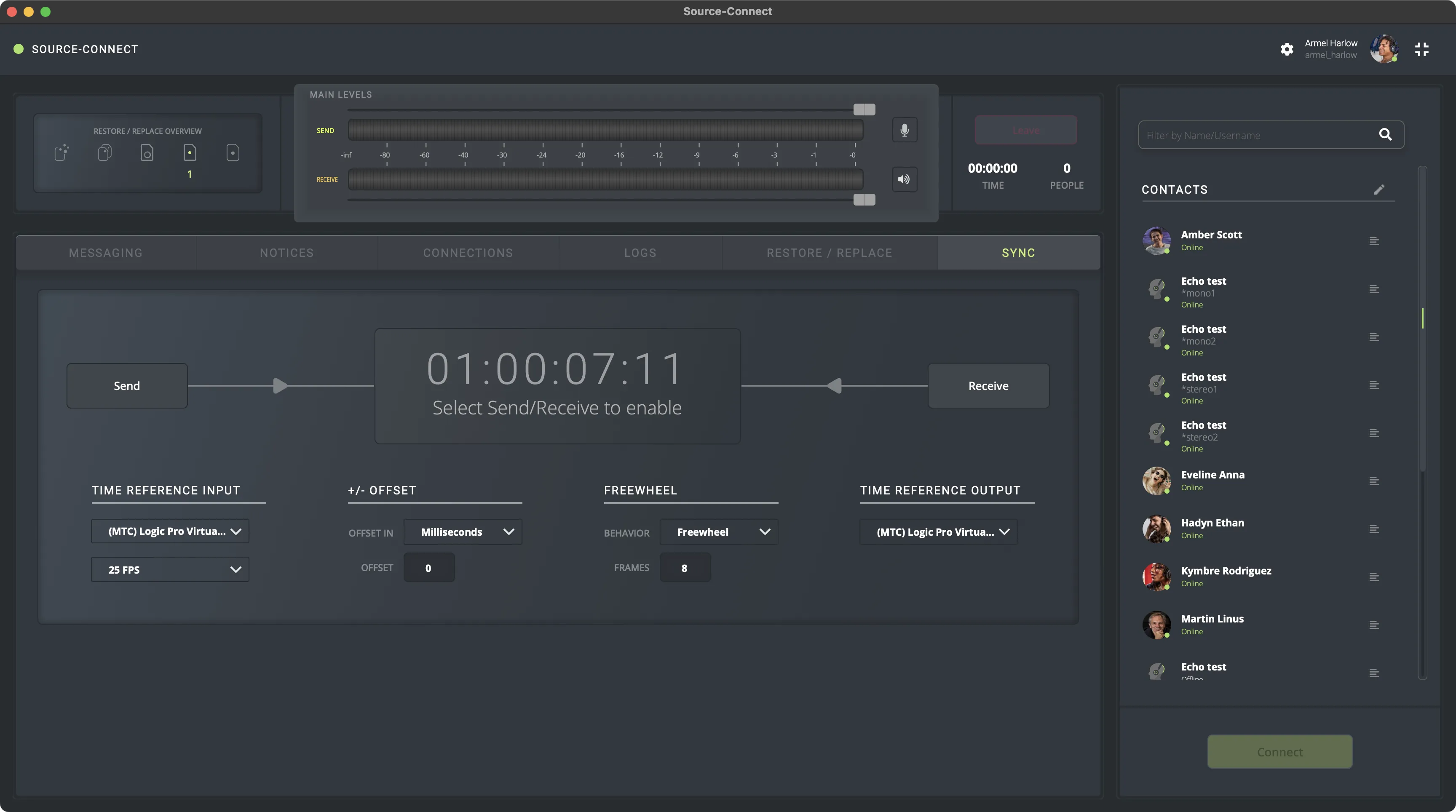Click Armel Harlow's profile picture
Image resolution: width=1456 pixels, height=812 pixels.
(x=1384, y=48)
